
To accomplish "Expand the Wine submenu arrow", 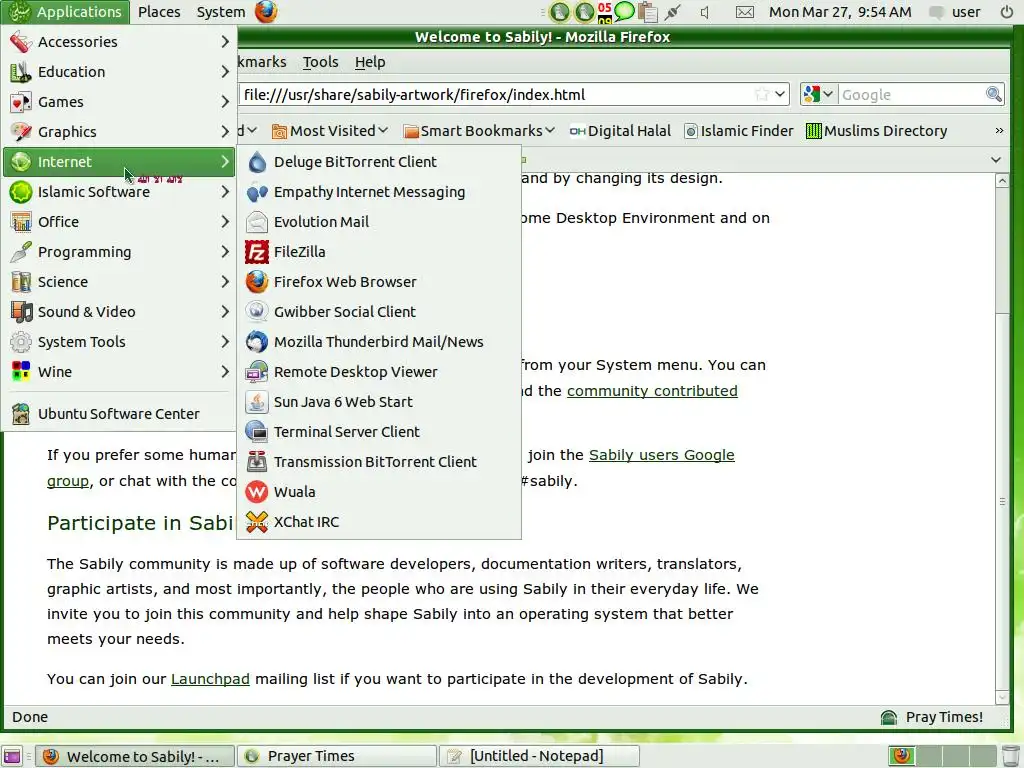I will click(x=225, y=372).
